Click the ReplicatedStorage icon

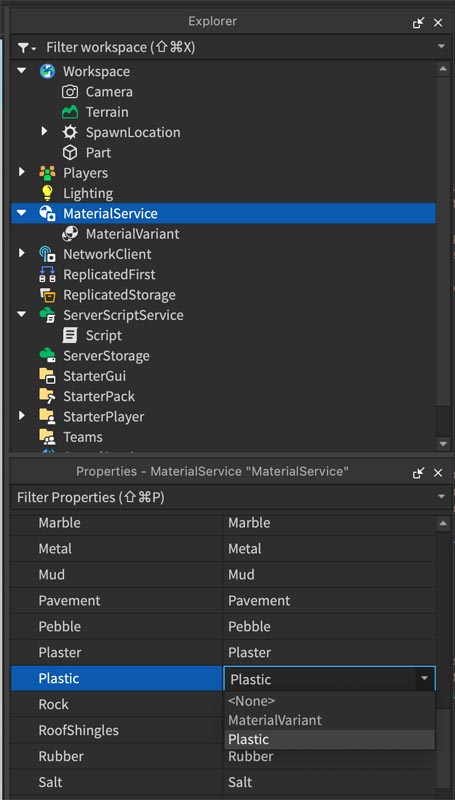(47, 295)
